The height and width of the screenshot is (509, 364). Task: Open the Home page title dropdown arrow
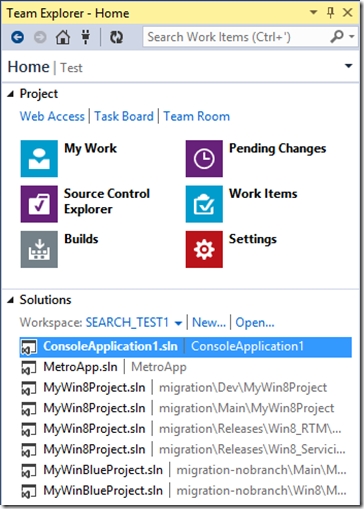coord(348,66)
